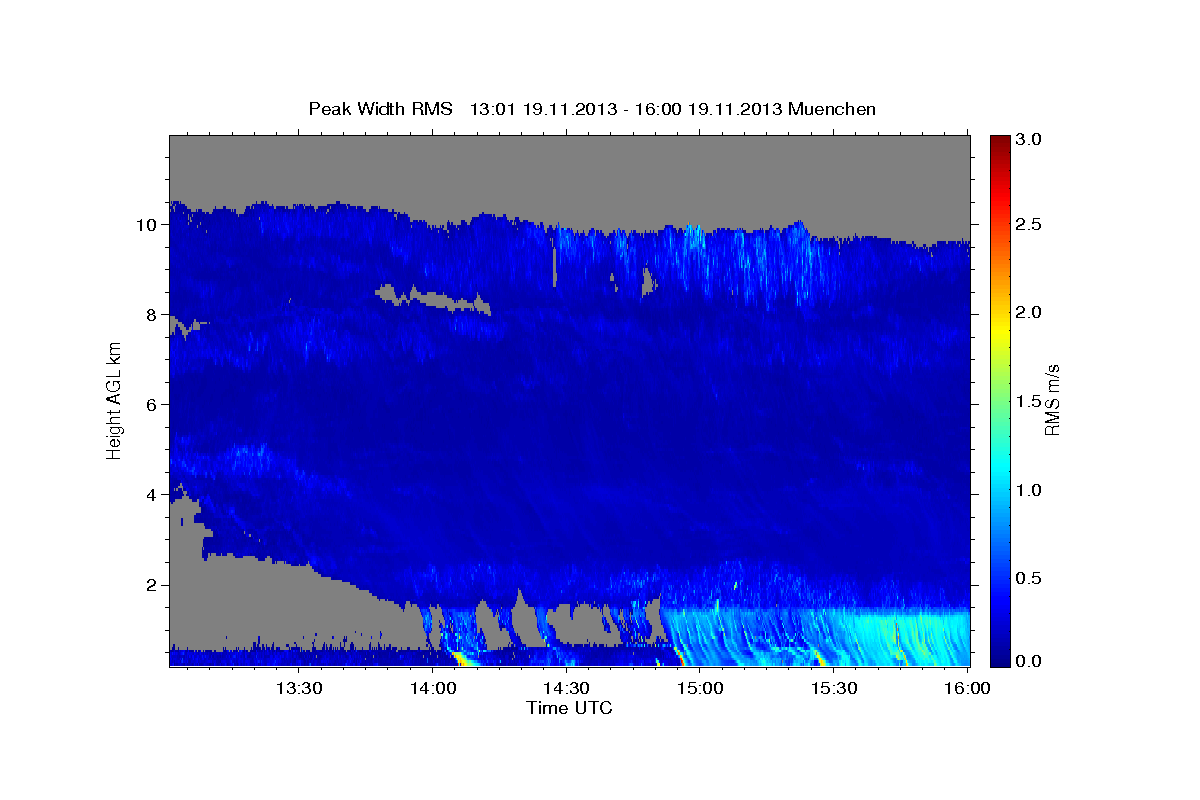Screen dimensions: 1200x800
Task: Click the 'RMS m/s' colorbar label
Action: [x=1052, y=401]
